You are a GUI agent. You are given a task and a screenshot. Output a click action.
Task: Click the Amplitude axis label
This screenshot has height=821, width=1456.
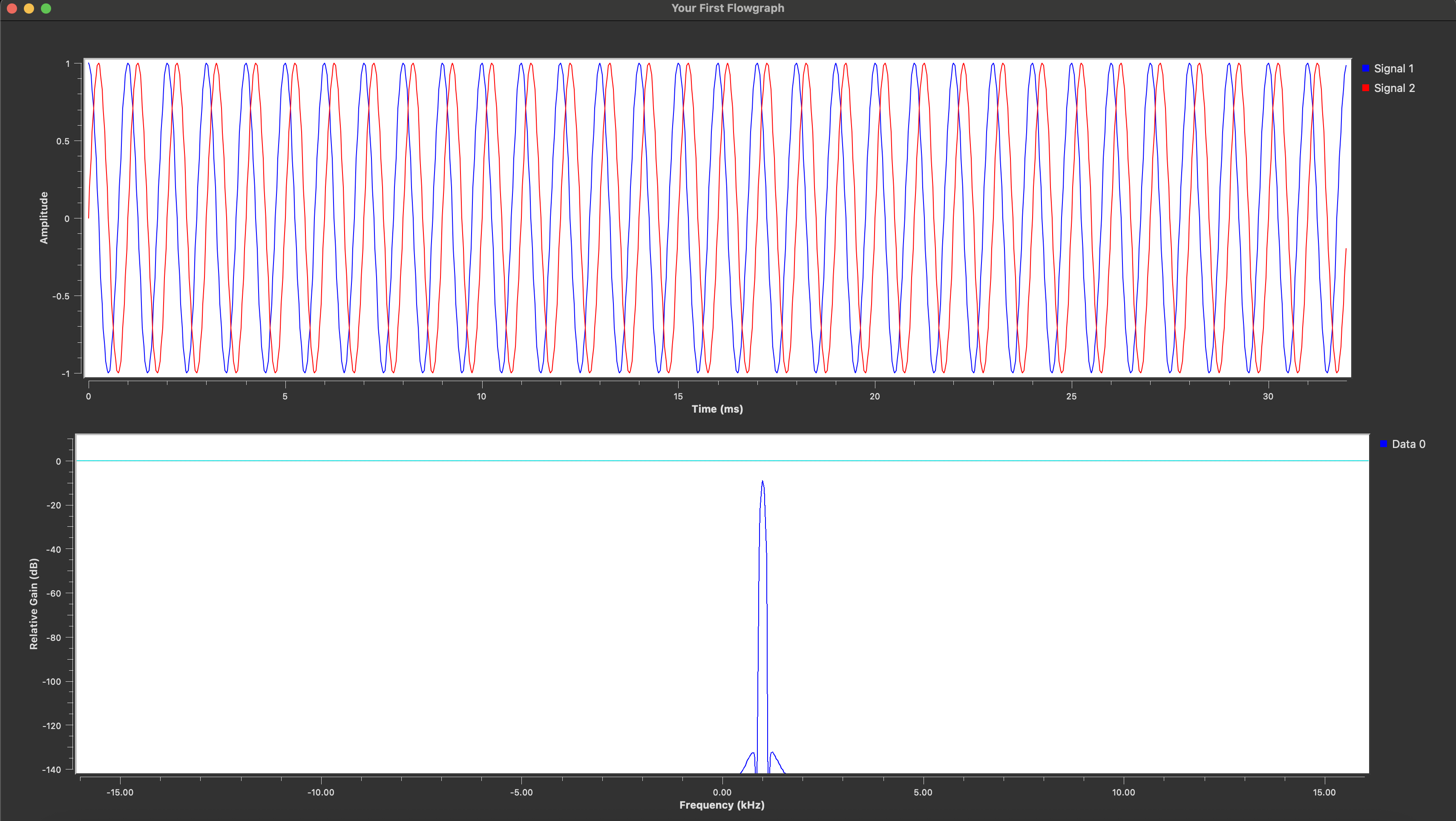point(44,218)
